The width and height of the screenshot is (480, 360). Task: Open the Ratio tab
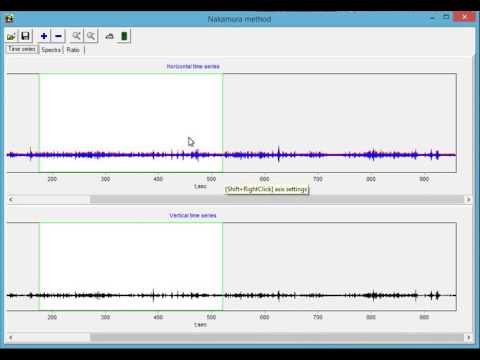point(73,50)
